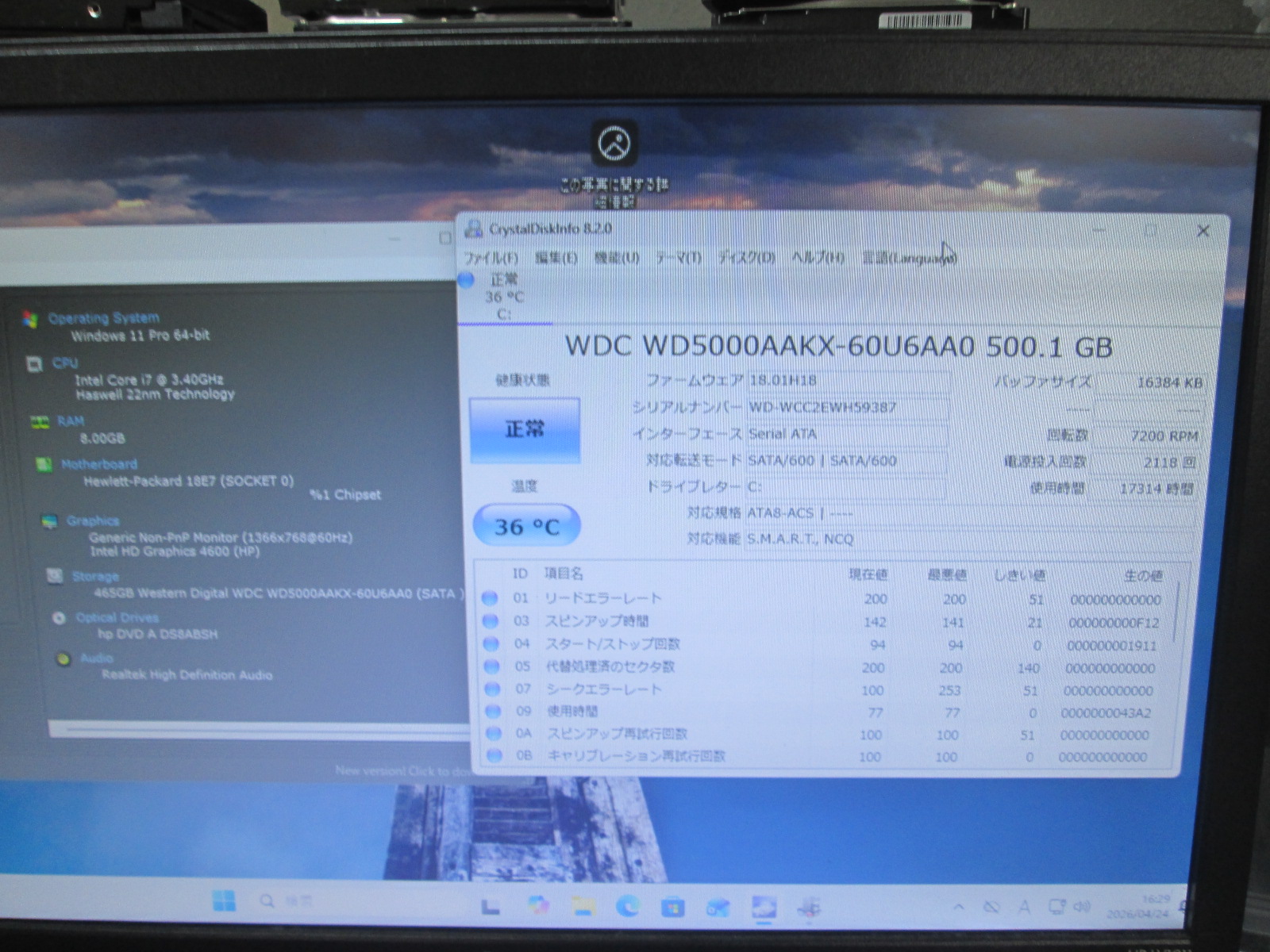Click the blue 正常 health status button
This screenshot has width=1270, height=952.
pos(525,430)
